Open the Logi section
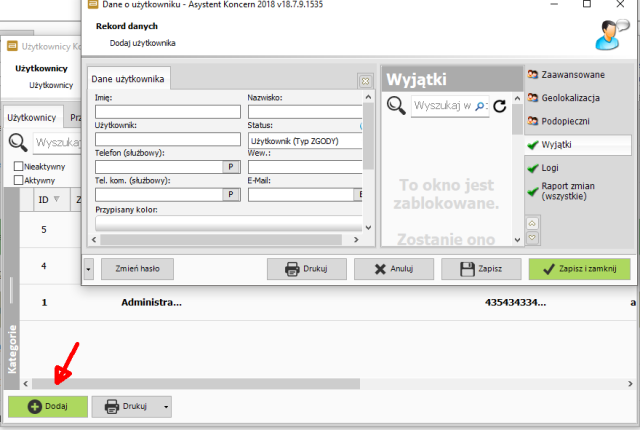640x430 pixels. coord(543,168)
